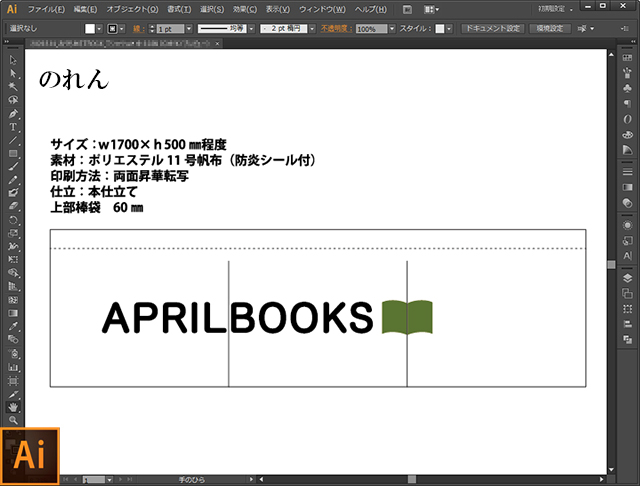Select the Zoom magnifier tool
Viewport: 640px width, 486px height.
(x=13, y=421)
